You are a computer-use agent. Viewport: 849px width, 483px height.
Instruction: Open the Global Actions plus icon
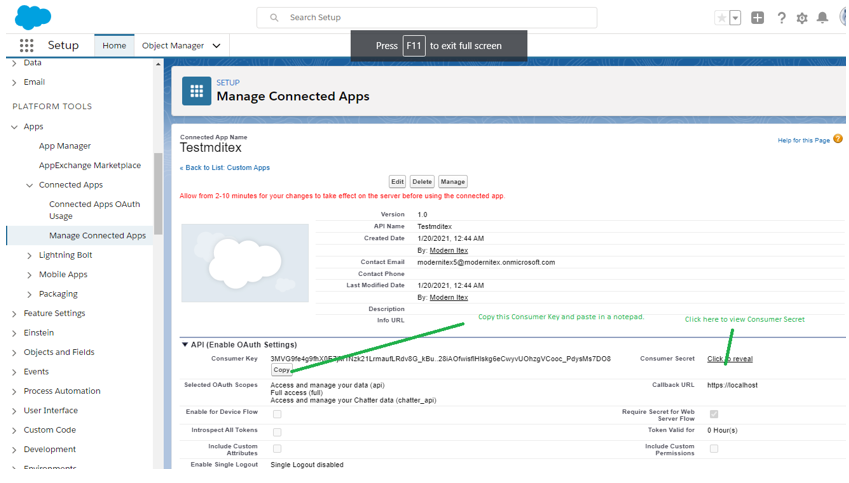click(757, 18)
